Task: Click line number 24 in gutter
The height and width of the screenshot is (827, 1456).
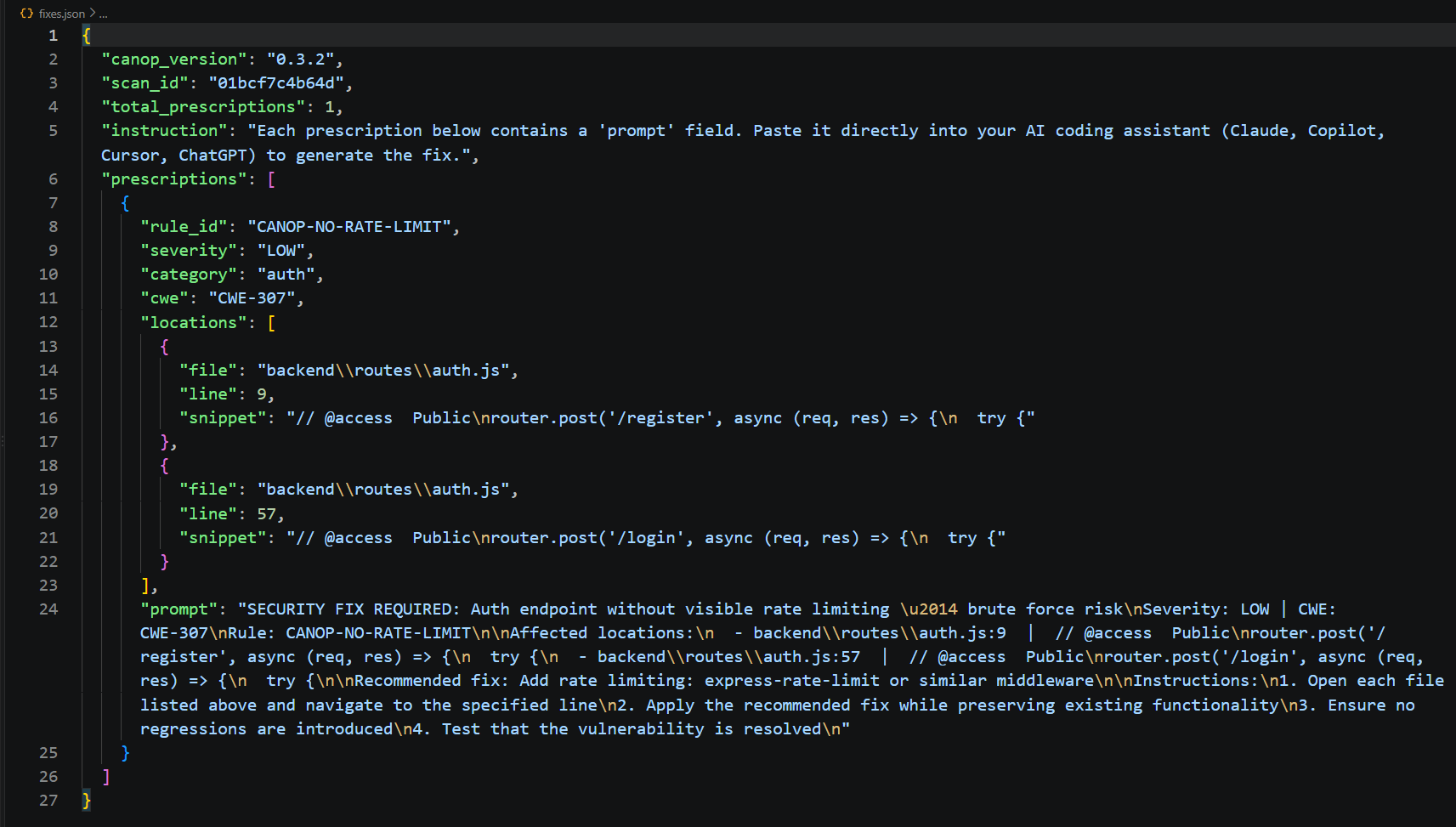Action: [x=48, y=609]
